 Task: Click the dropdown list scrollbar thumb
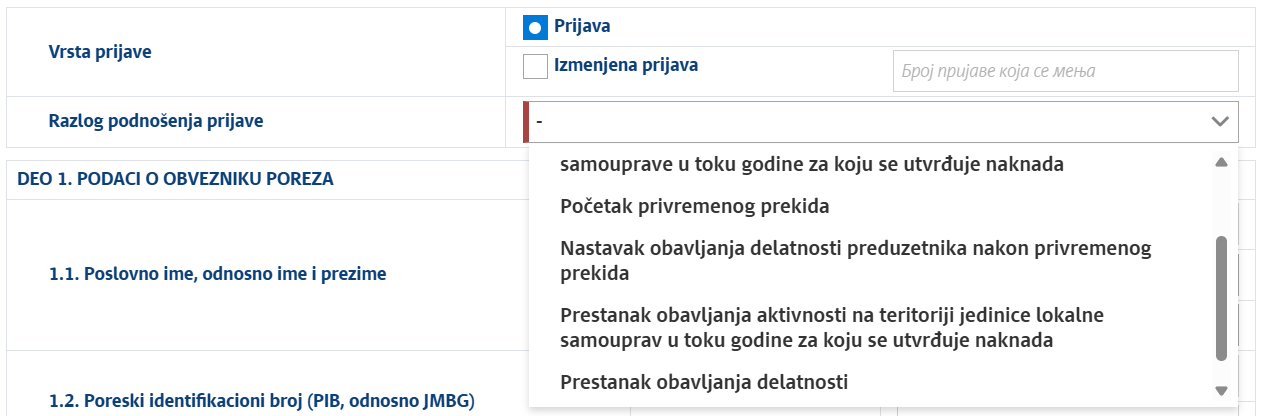coord(1220,298)
